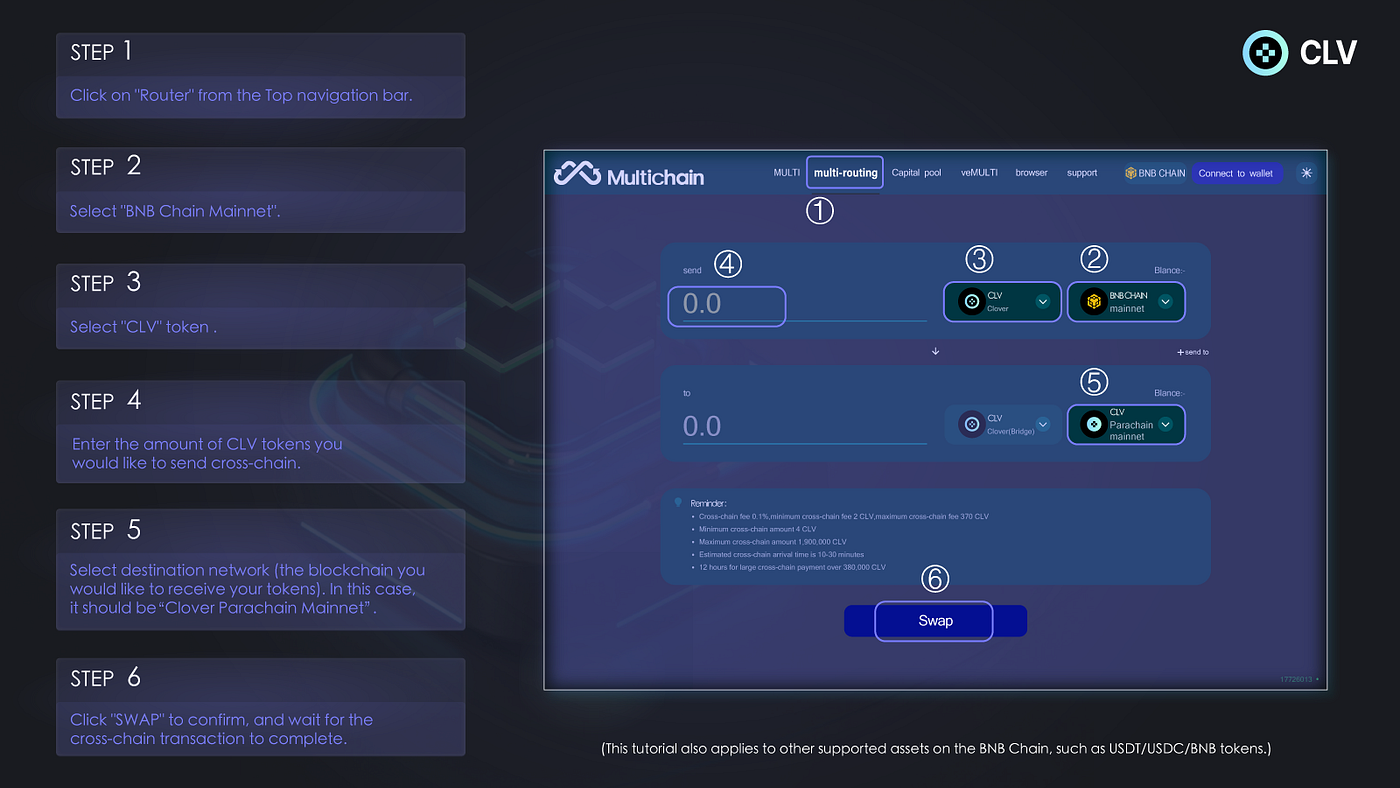Click the Connect to wallet button

point(1235,173)
